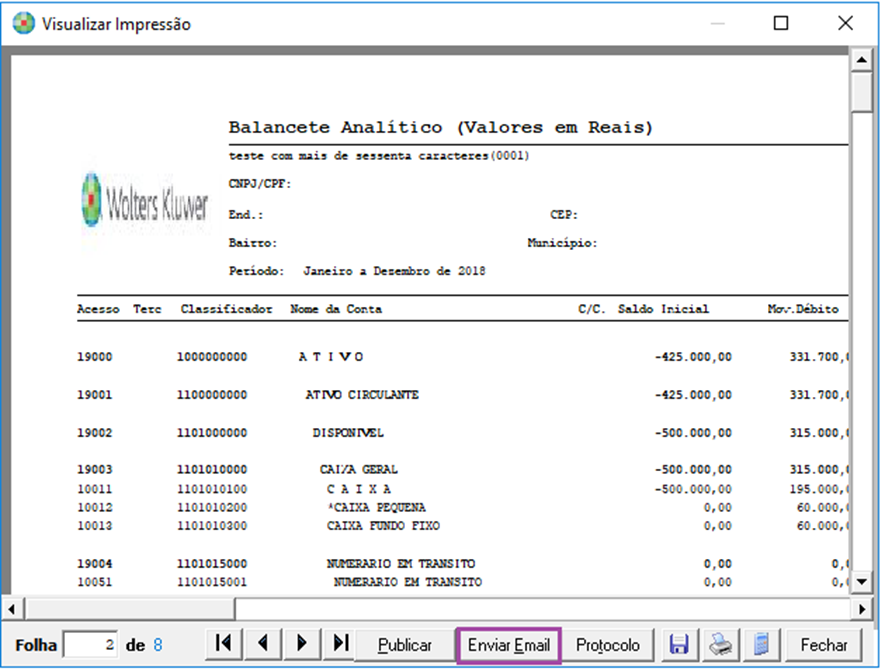Click the 'C A I X A' row
Screen dimensions: 882x669
pyautogui.click(x=359, y=489)
